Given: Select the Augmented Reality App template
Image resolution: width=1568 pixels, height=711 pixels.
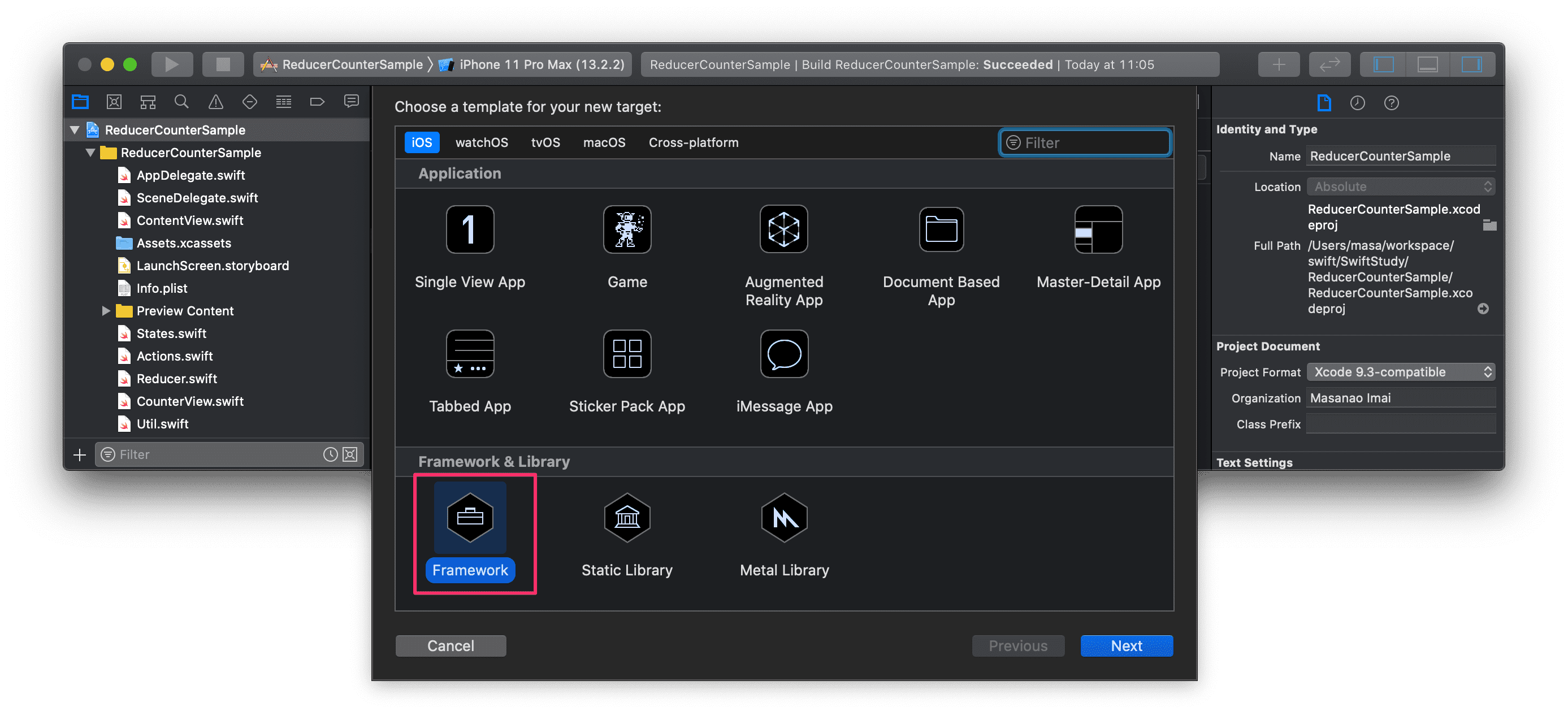Looking at the screenshot, I should pos(784,229).
